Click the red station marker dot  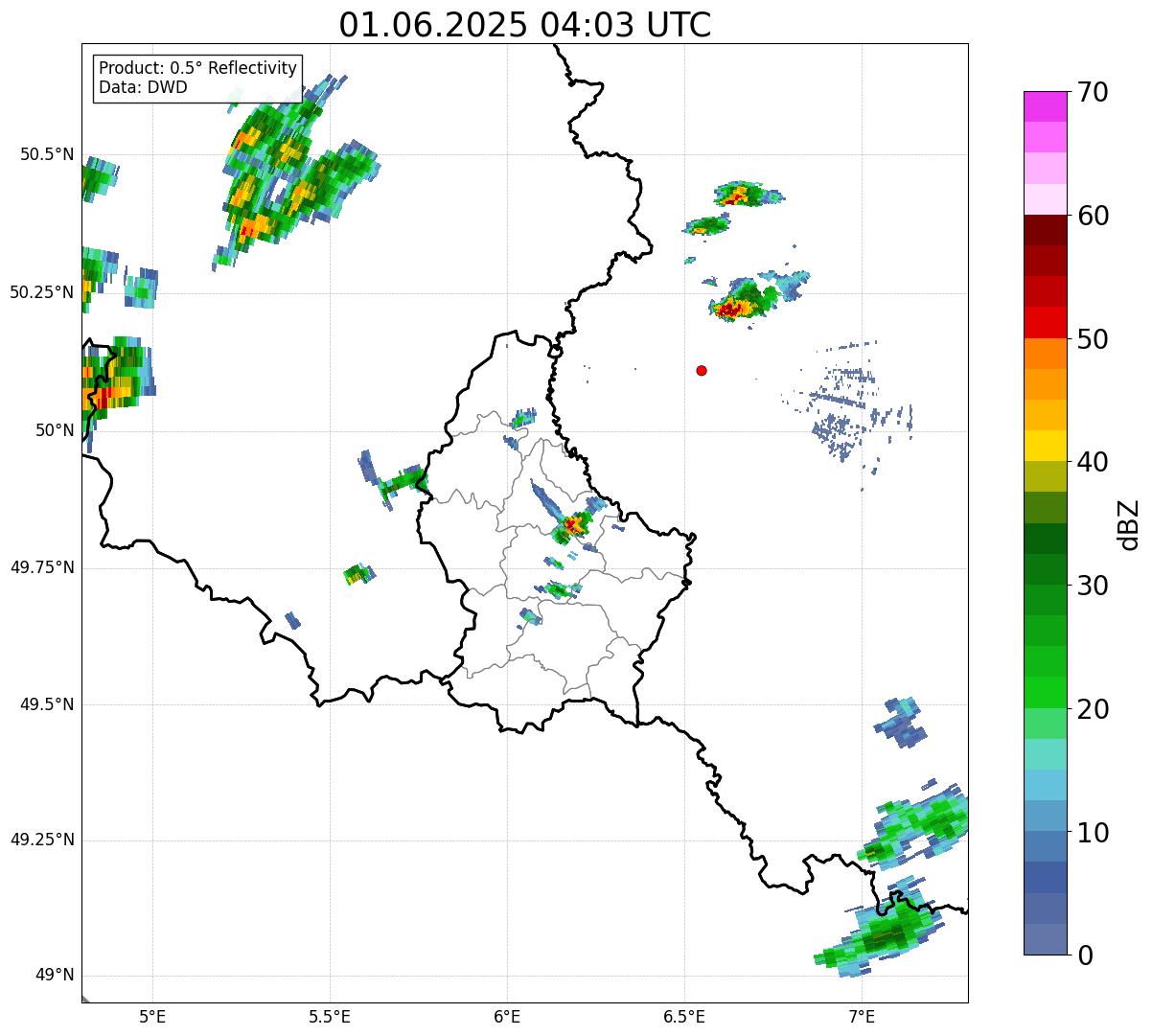tap(702, 371)
